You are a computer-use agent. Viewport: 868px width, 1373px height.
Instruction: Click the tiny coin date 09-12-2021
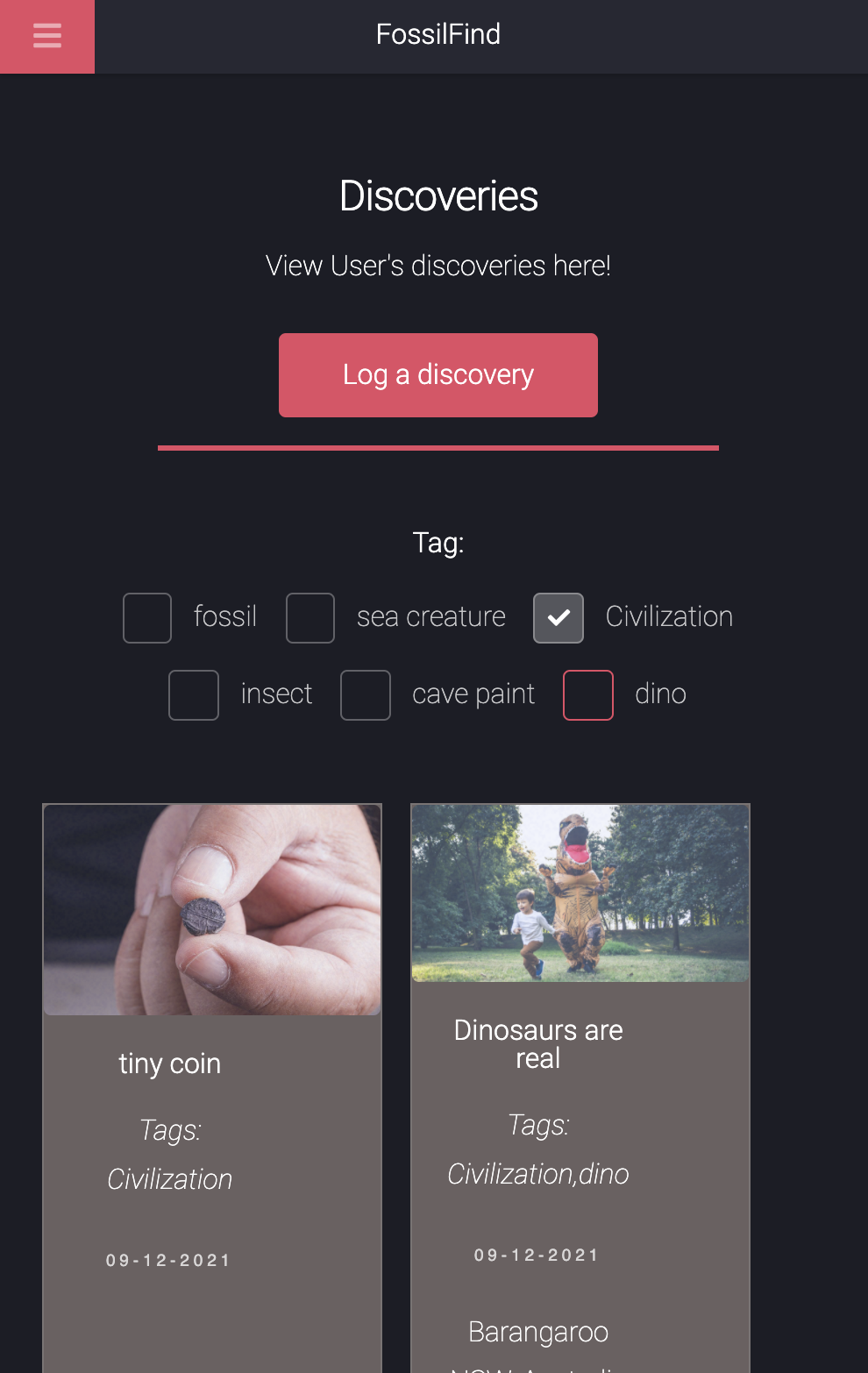[168, 1261]
